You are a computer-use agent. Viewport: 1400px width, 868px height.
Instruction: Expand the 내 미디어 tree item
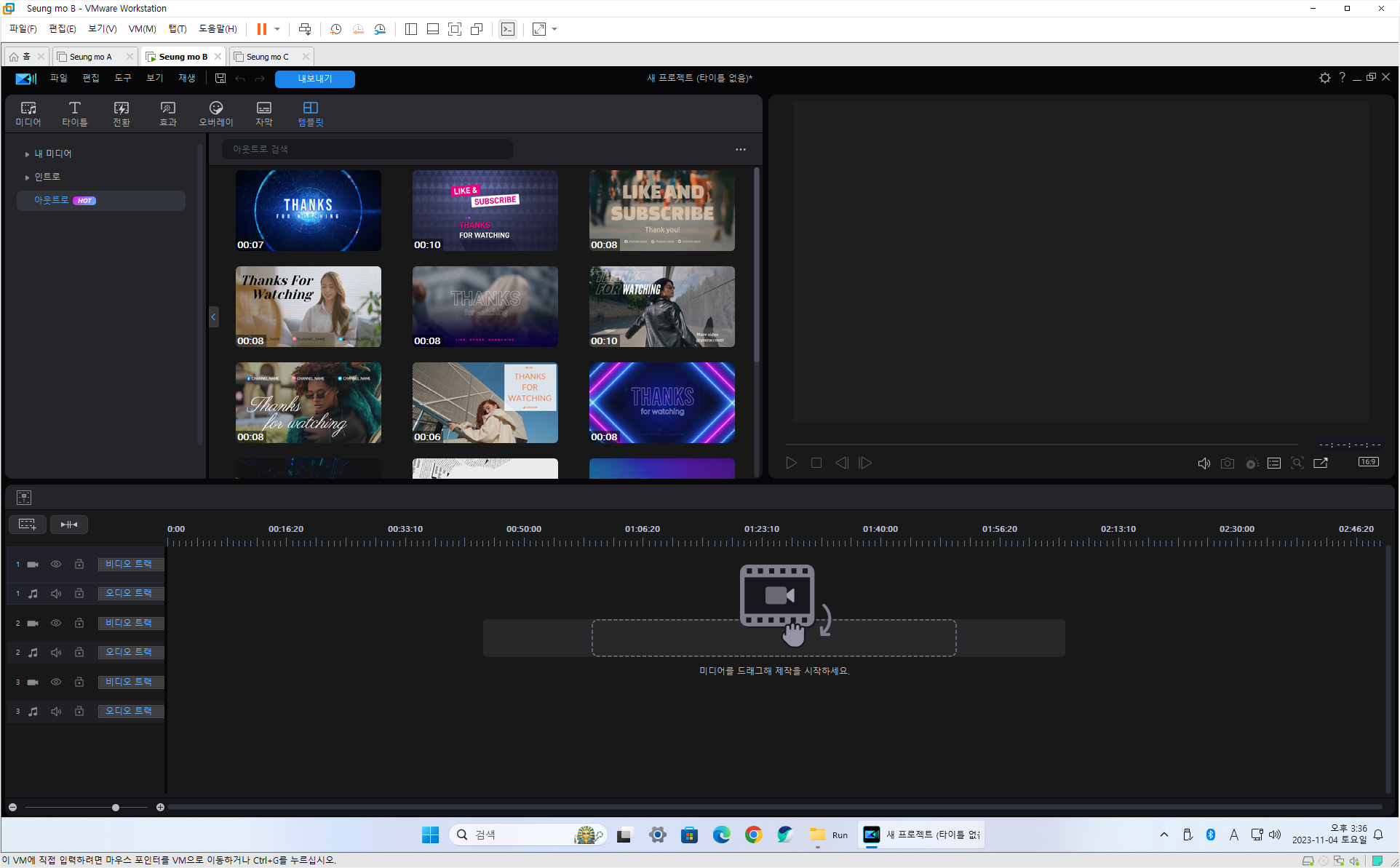[x=27, y=154]
